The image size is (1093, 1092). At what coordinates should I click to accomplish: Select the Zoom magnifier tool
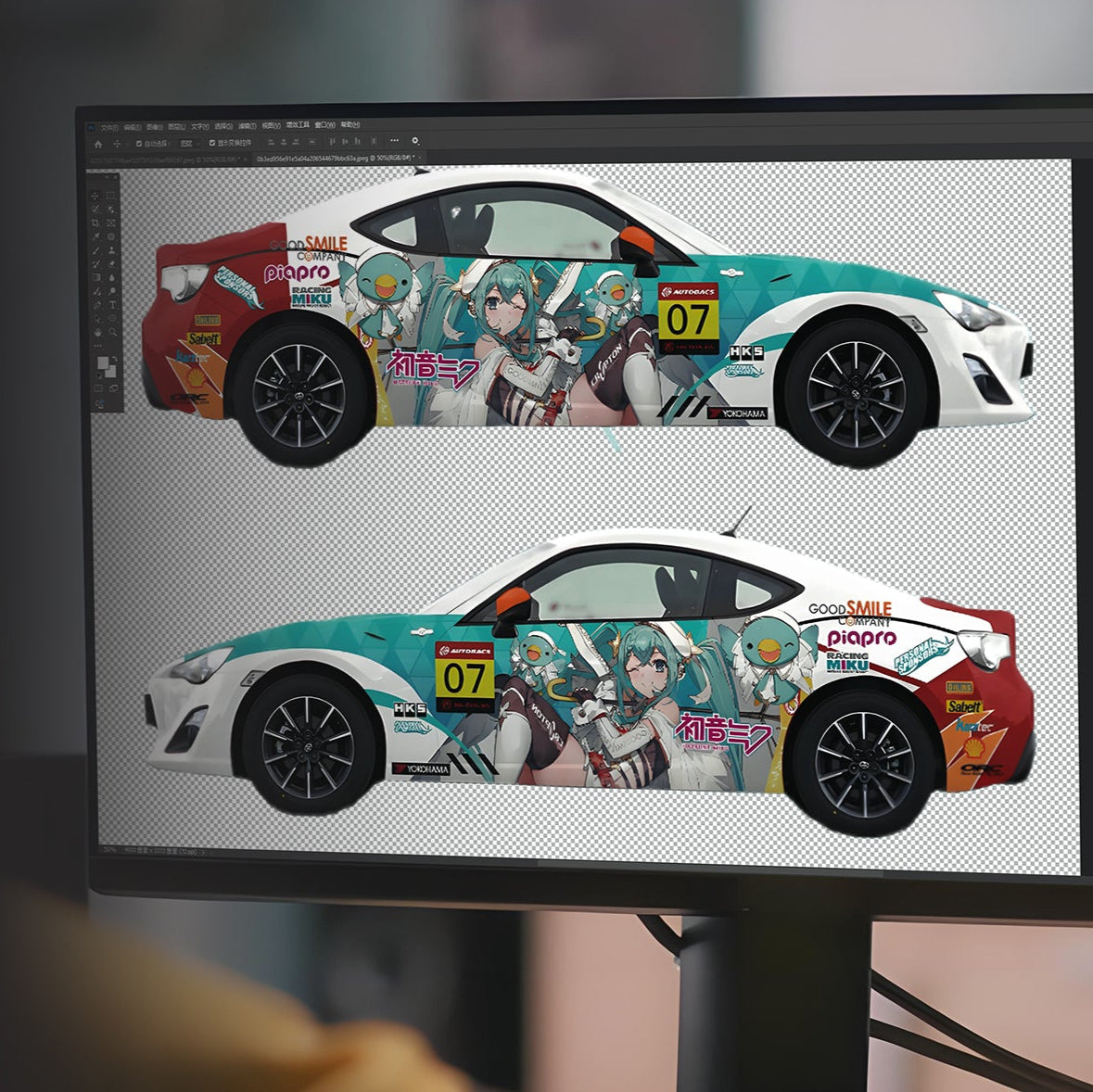pos(112,331)
